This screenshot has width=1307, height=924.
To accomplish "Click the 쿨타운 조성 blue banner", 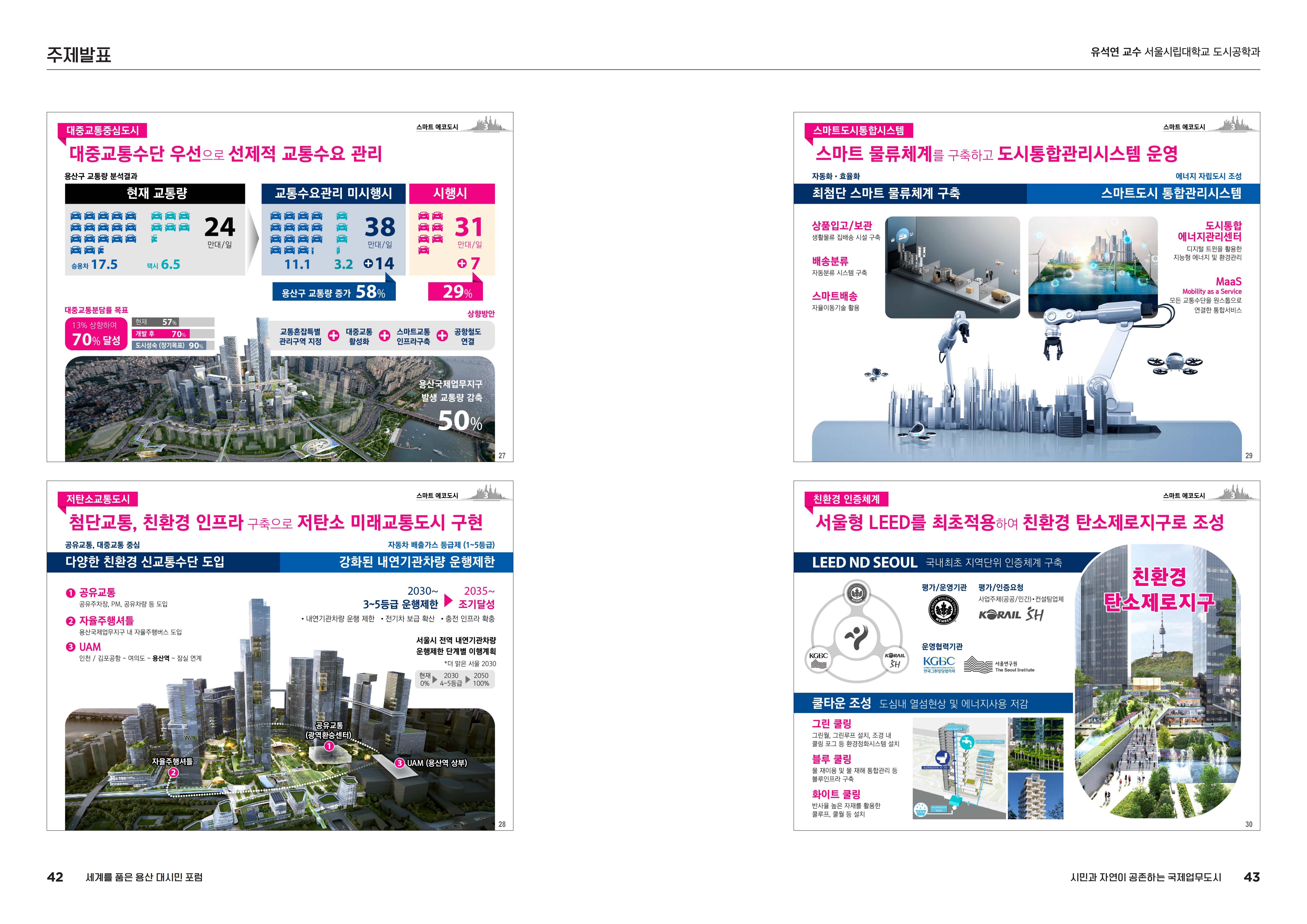I will tap(933, 703).
